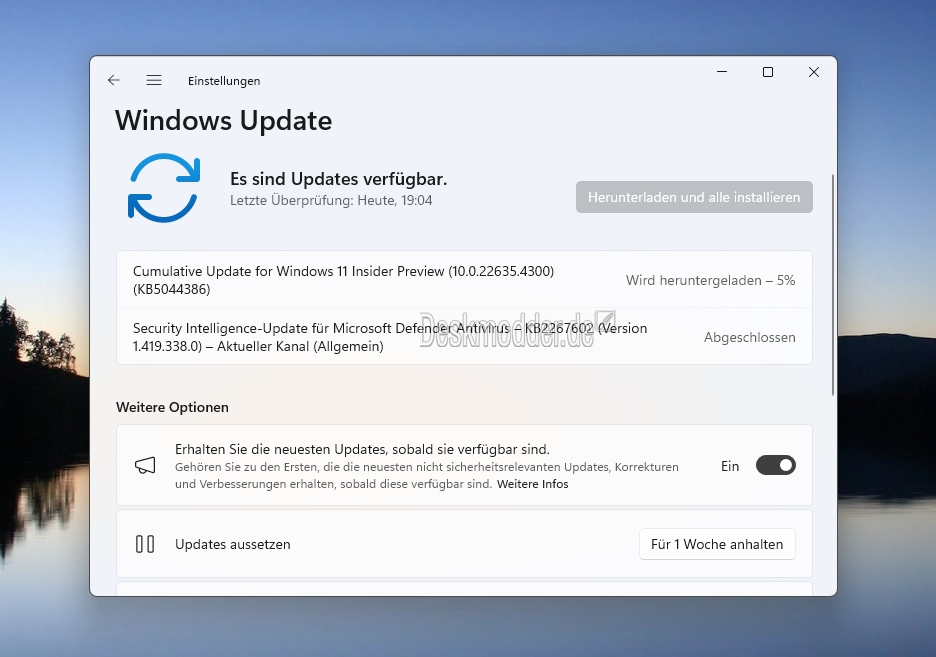The width and height of the screenshot is (936, 657).
Task: Click Letzte Überprüfung: Heute, 19:04 text
Action: point(331,201)
